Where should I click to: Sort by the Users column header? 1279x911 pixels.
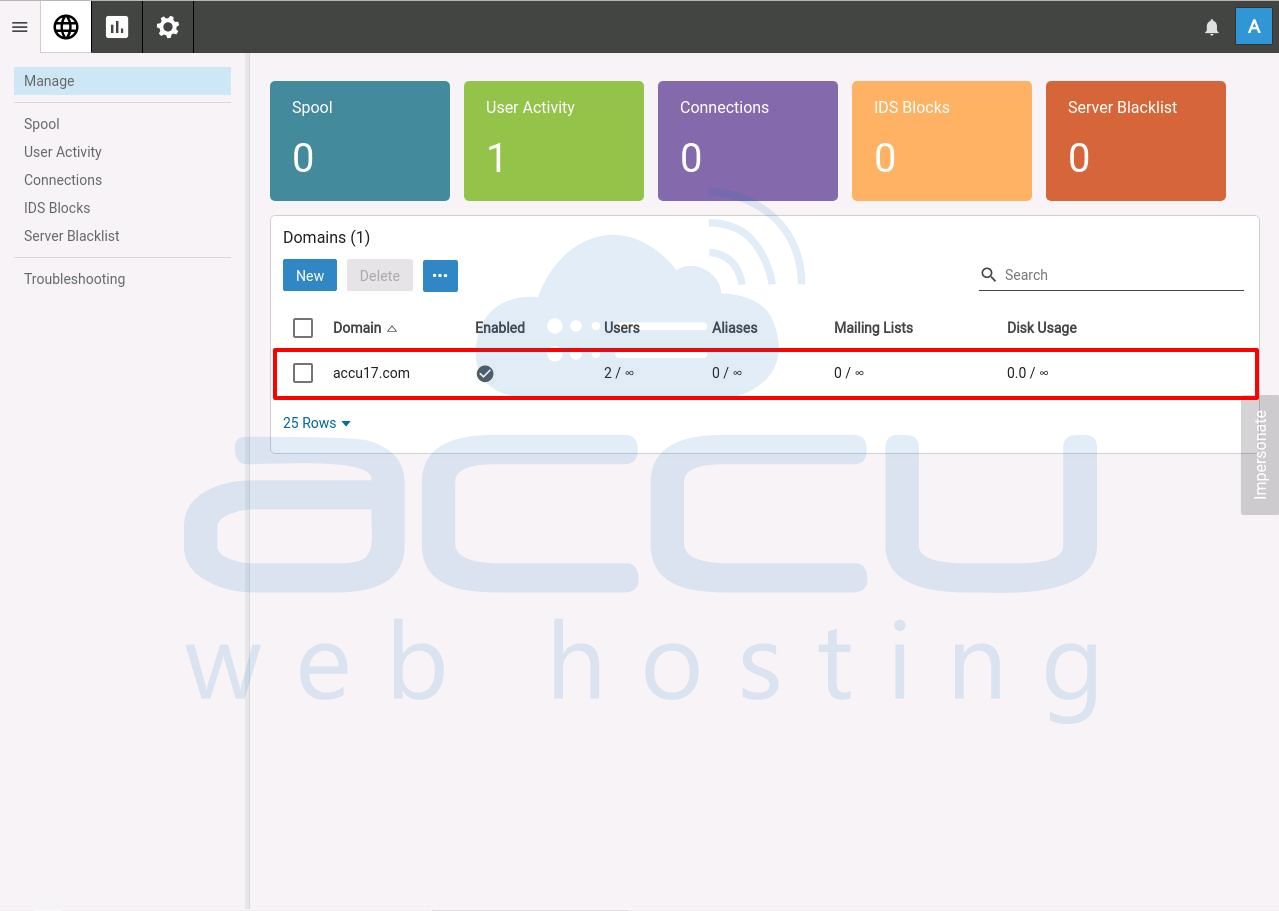tap(622, 328)
